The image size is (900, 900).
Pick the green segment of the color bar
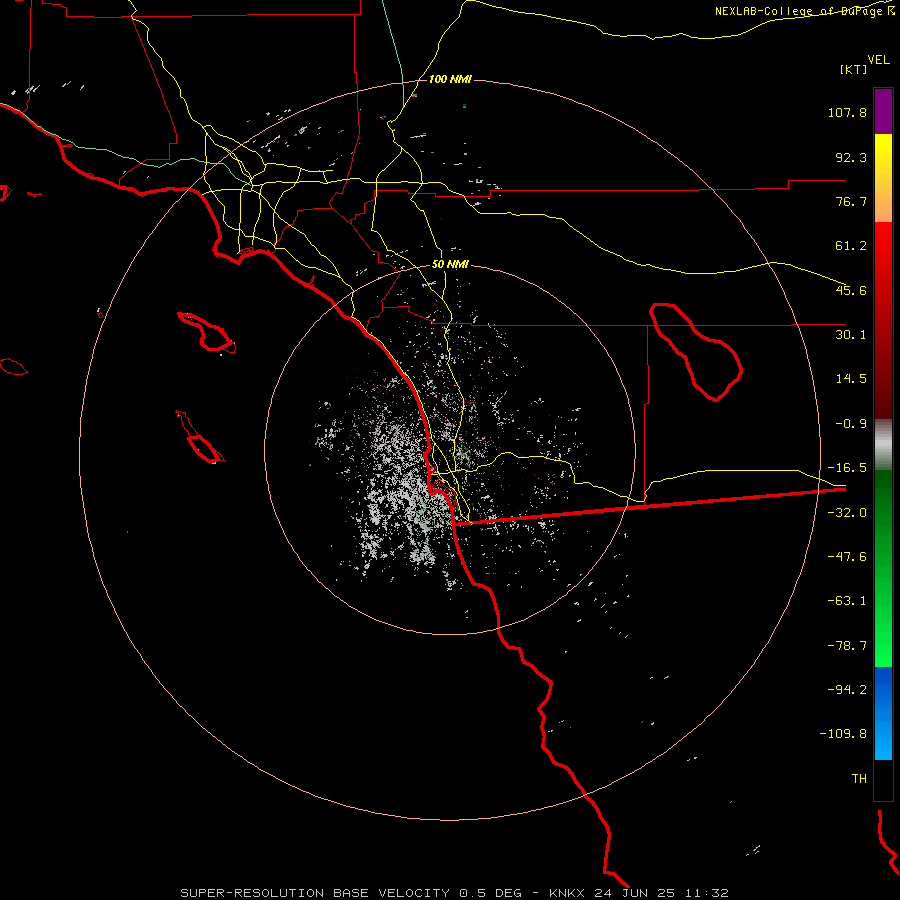coord(883,568)
